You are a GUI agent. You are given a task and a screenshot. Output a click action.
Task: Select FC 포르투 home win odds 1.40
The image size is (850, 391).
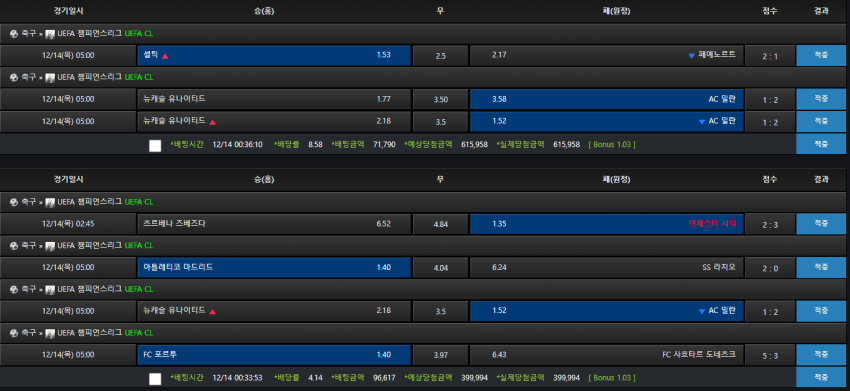tap(274, 355)
